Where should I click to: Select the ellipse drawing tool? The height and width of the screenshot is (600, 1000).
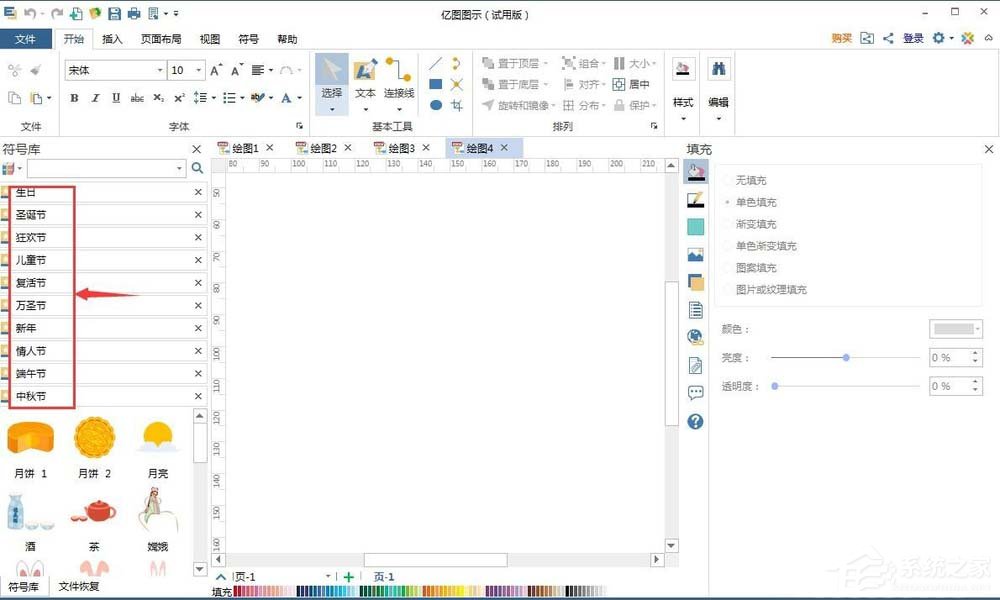click(x=434, y=105)
